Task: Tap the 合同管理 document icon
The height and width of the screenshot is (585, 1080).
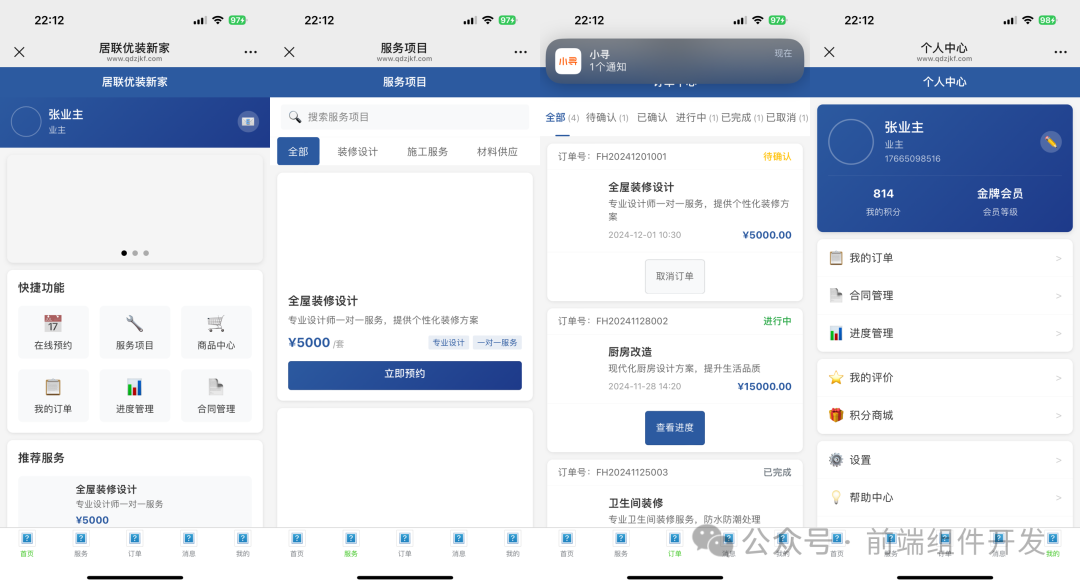Action: click(216, 388)
